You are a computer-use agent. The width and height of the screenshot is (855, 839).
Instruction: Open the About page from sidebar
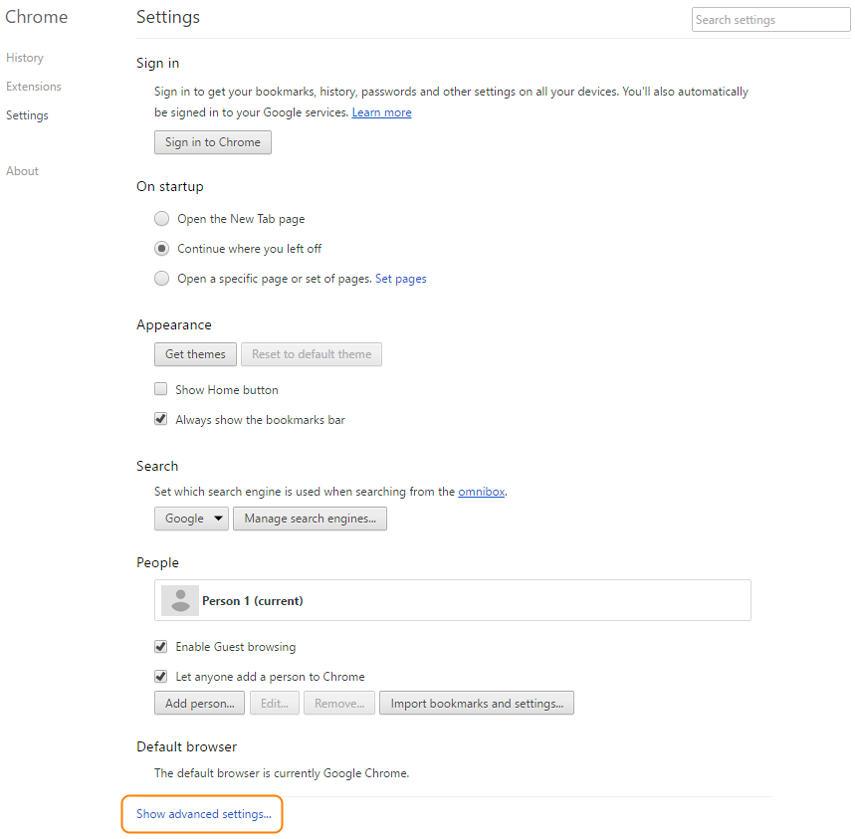[22, 171]
